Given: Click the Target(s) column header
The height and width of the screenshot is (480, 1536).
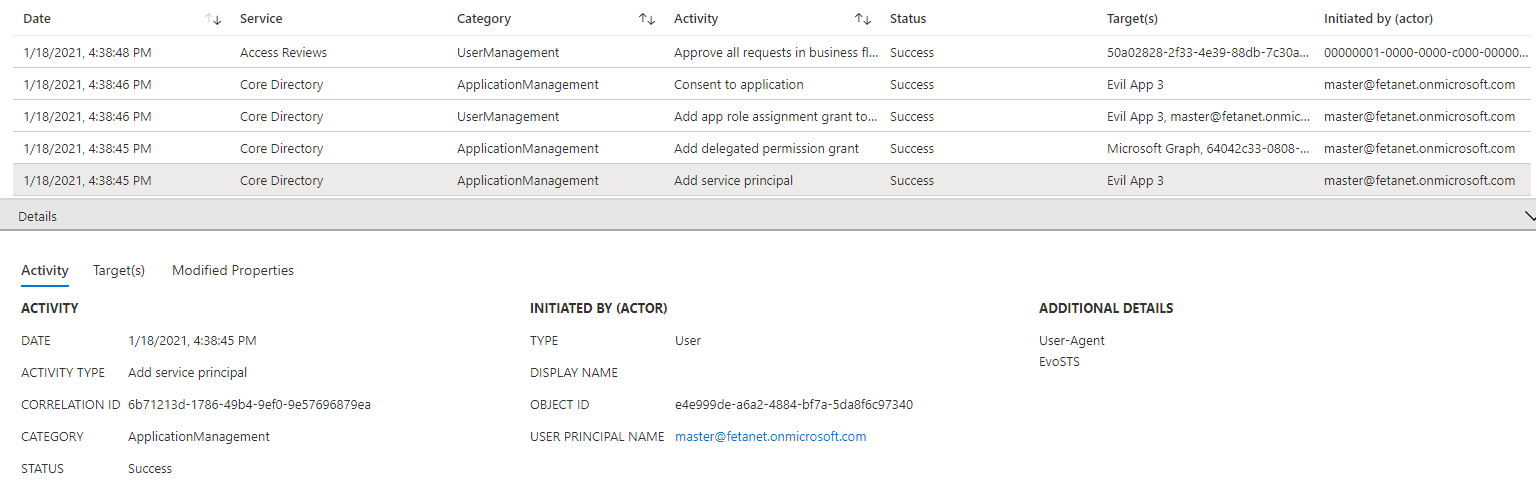Looking at the screenshot, I should [1132, 19].
